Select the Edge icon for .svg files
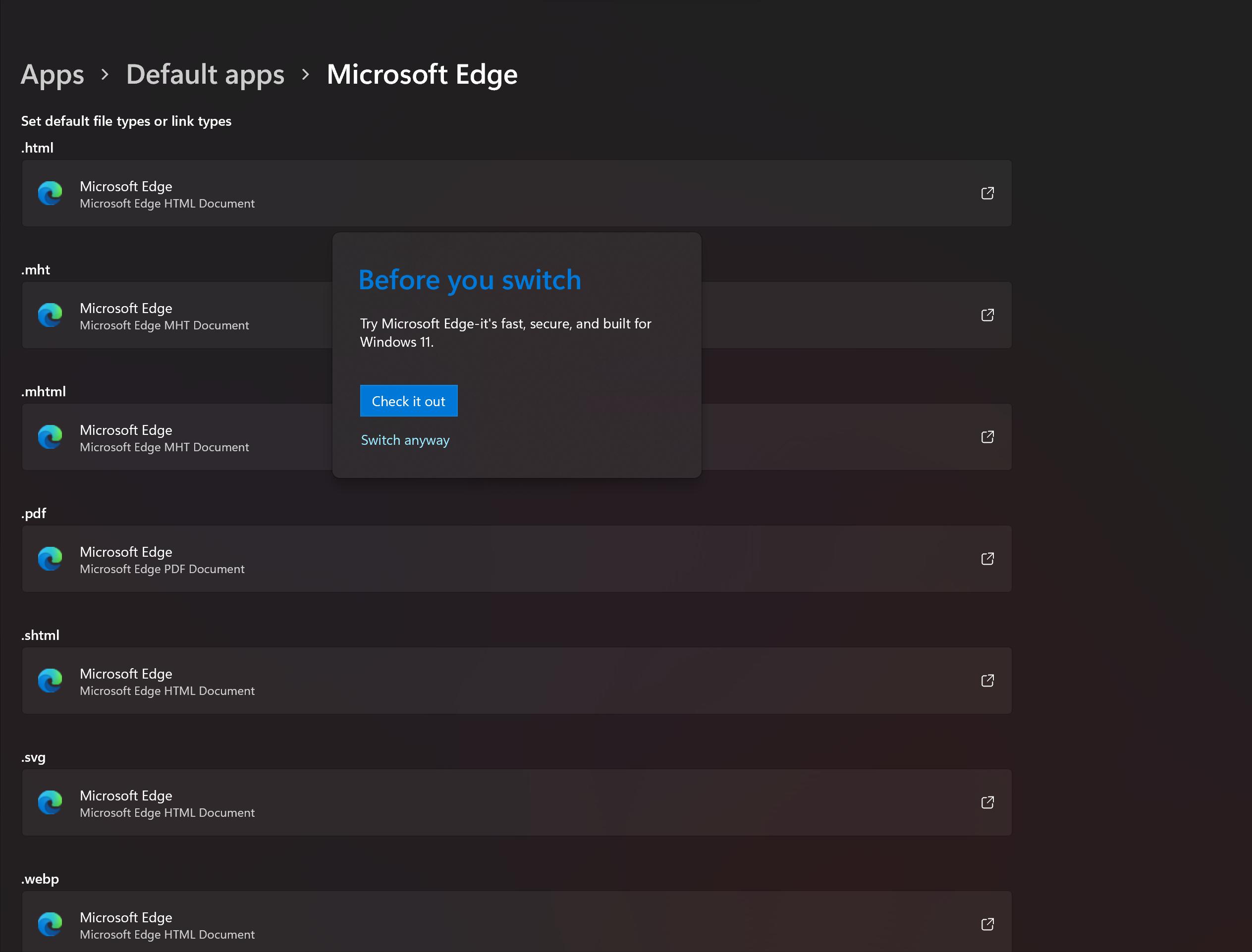The width and height of the screenshot is (1252, 952). click(51, 802)
